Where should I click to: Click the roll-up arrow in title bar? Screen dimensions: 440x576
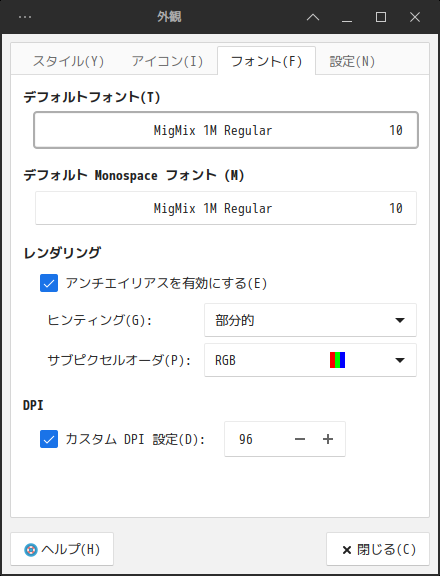click(313, 17)
